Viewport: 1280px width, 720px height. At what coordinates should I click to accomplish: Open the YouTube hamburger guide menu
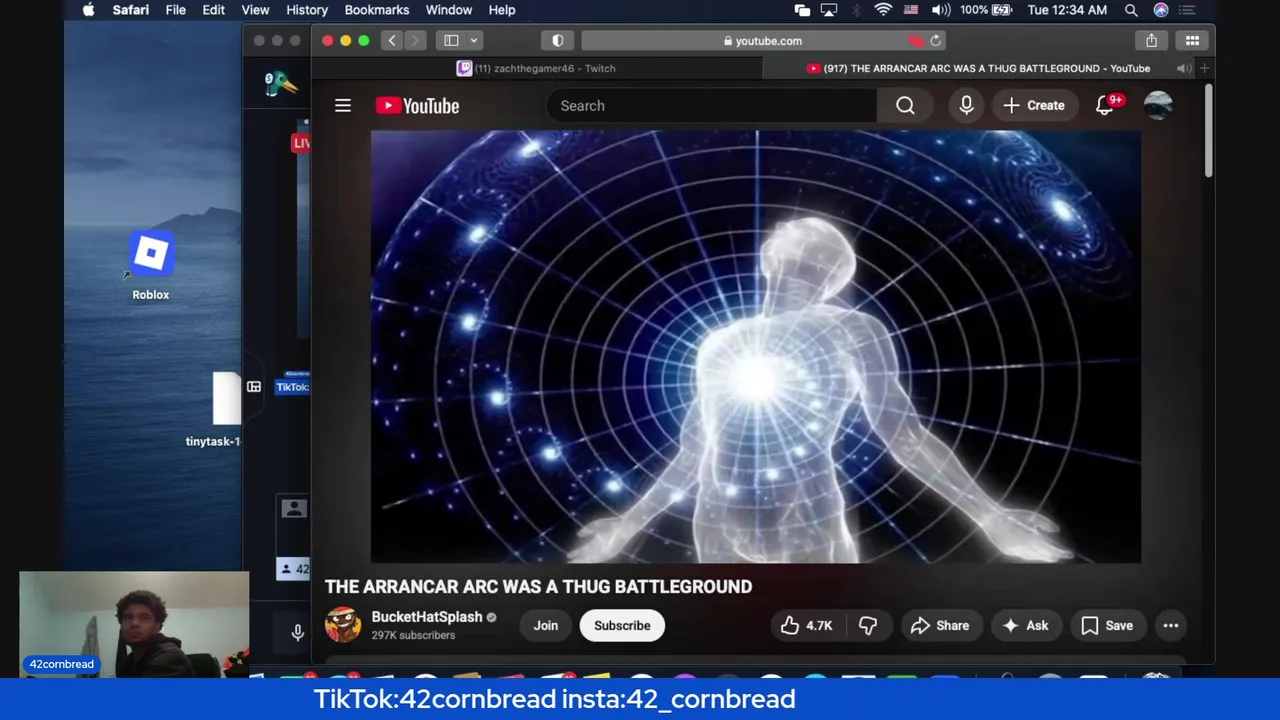tap(343, 105)
